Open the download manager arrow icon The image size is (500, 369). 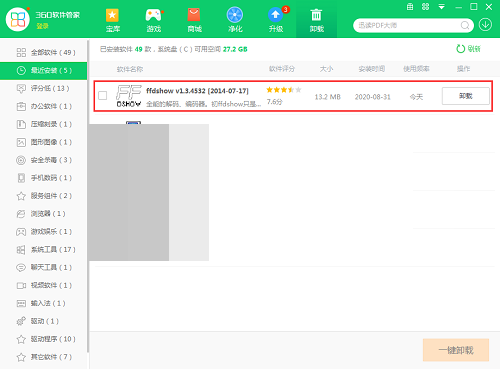(x=485, y=25)
